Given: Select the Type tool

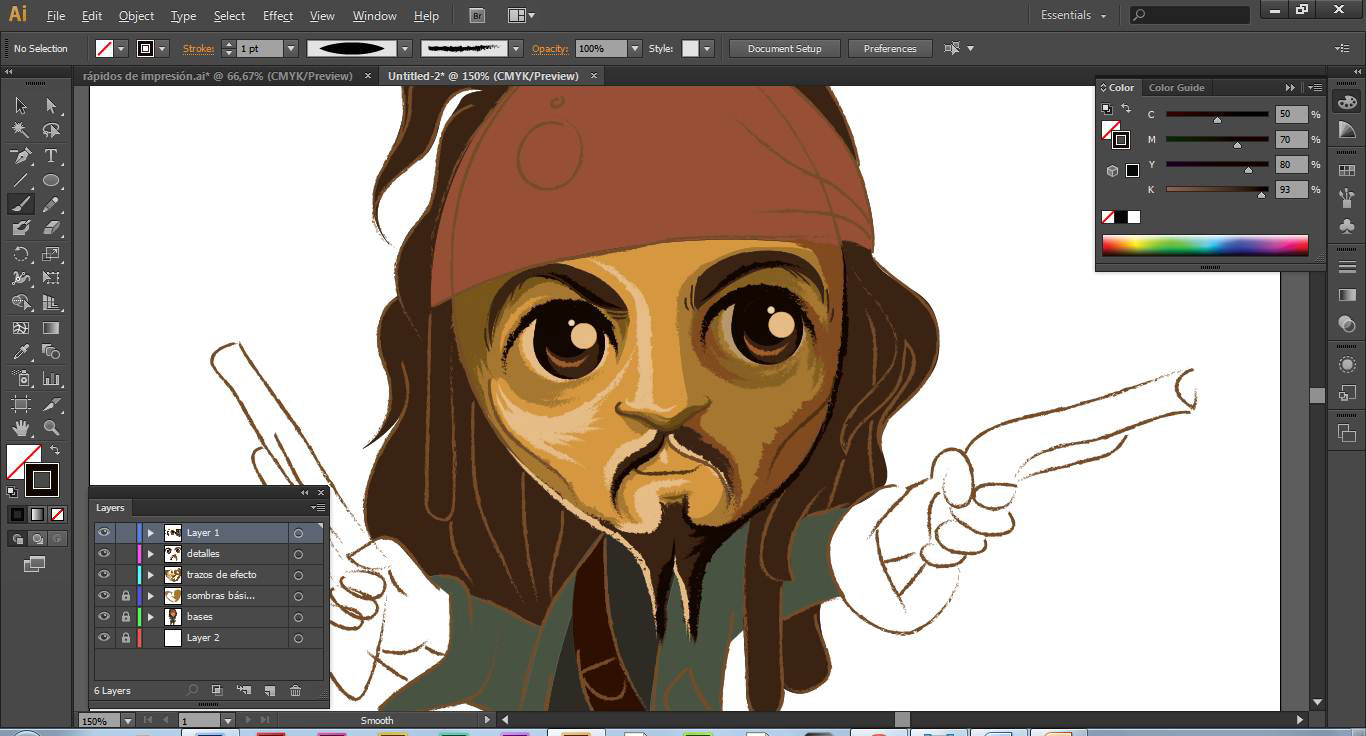Looking at the screenshot, I should point(51,156).
